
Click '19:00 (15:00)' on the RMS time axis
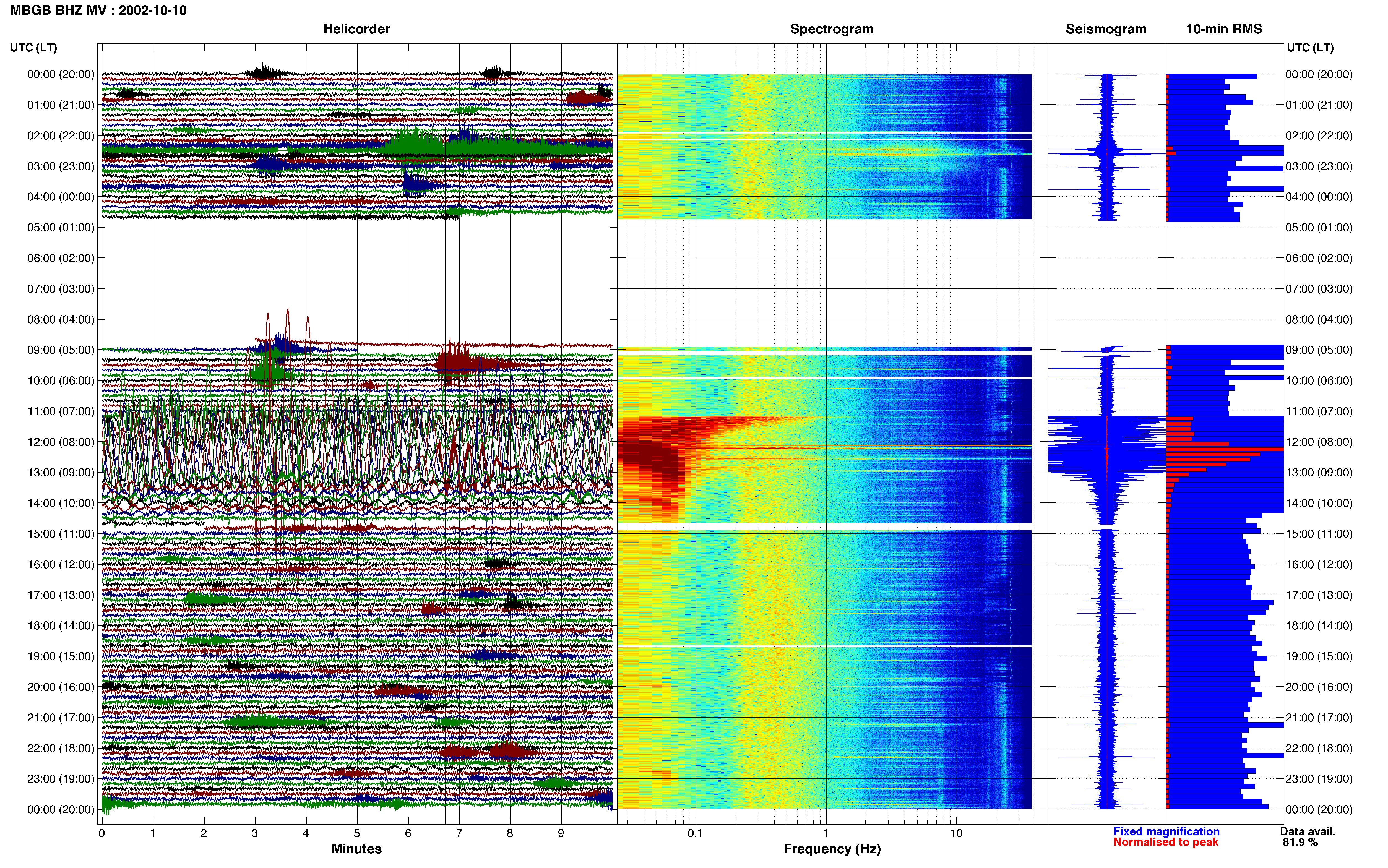[x=1319, y=656]
